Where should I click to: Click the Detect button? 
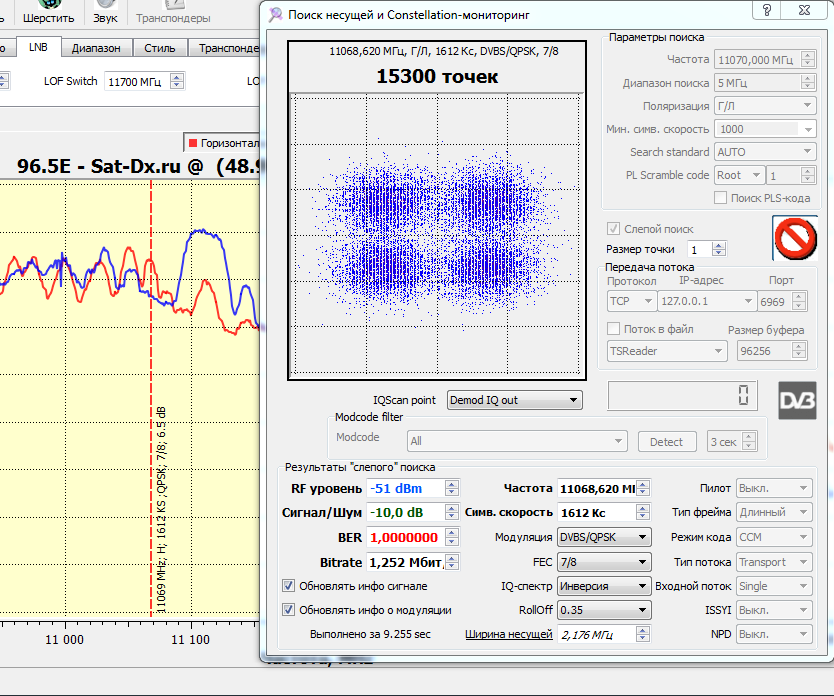pos(666,441)
